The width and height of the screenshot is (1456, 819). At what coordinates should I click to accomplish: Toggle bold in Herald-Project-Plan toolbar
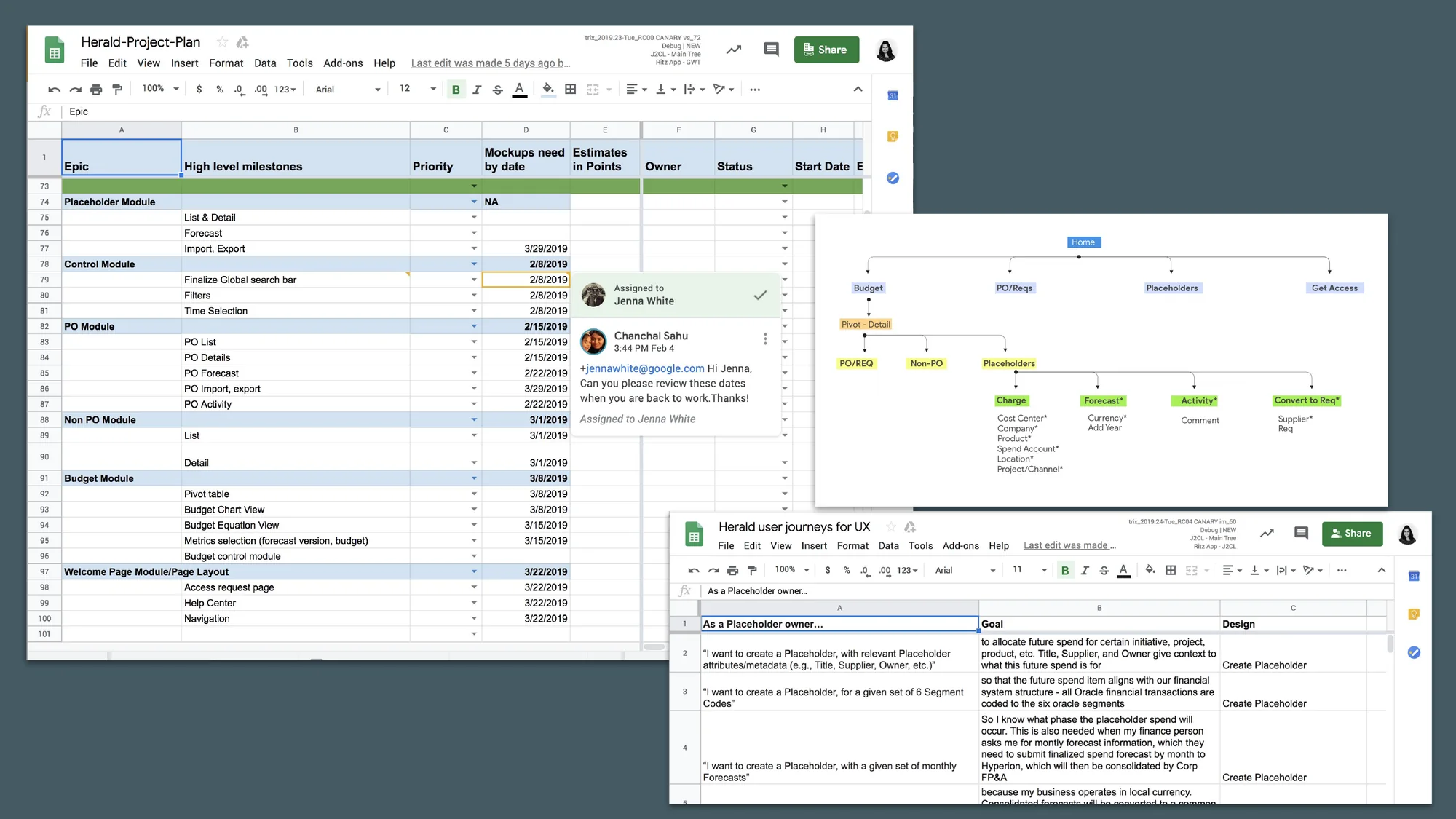(456, 90)
